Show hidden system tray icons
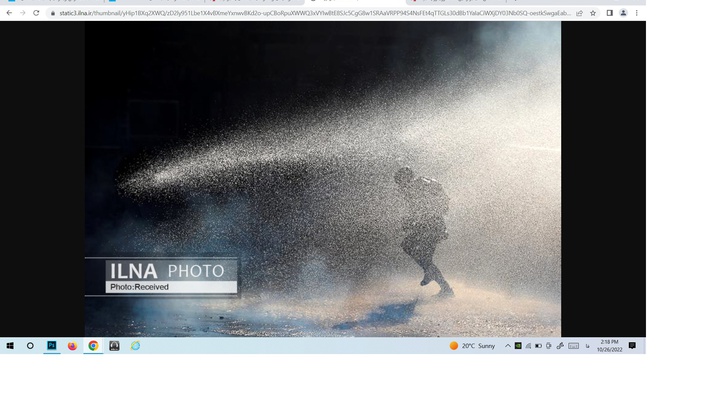720x417 pixels. click(507, 346)
